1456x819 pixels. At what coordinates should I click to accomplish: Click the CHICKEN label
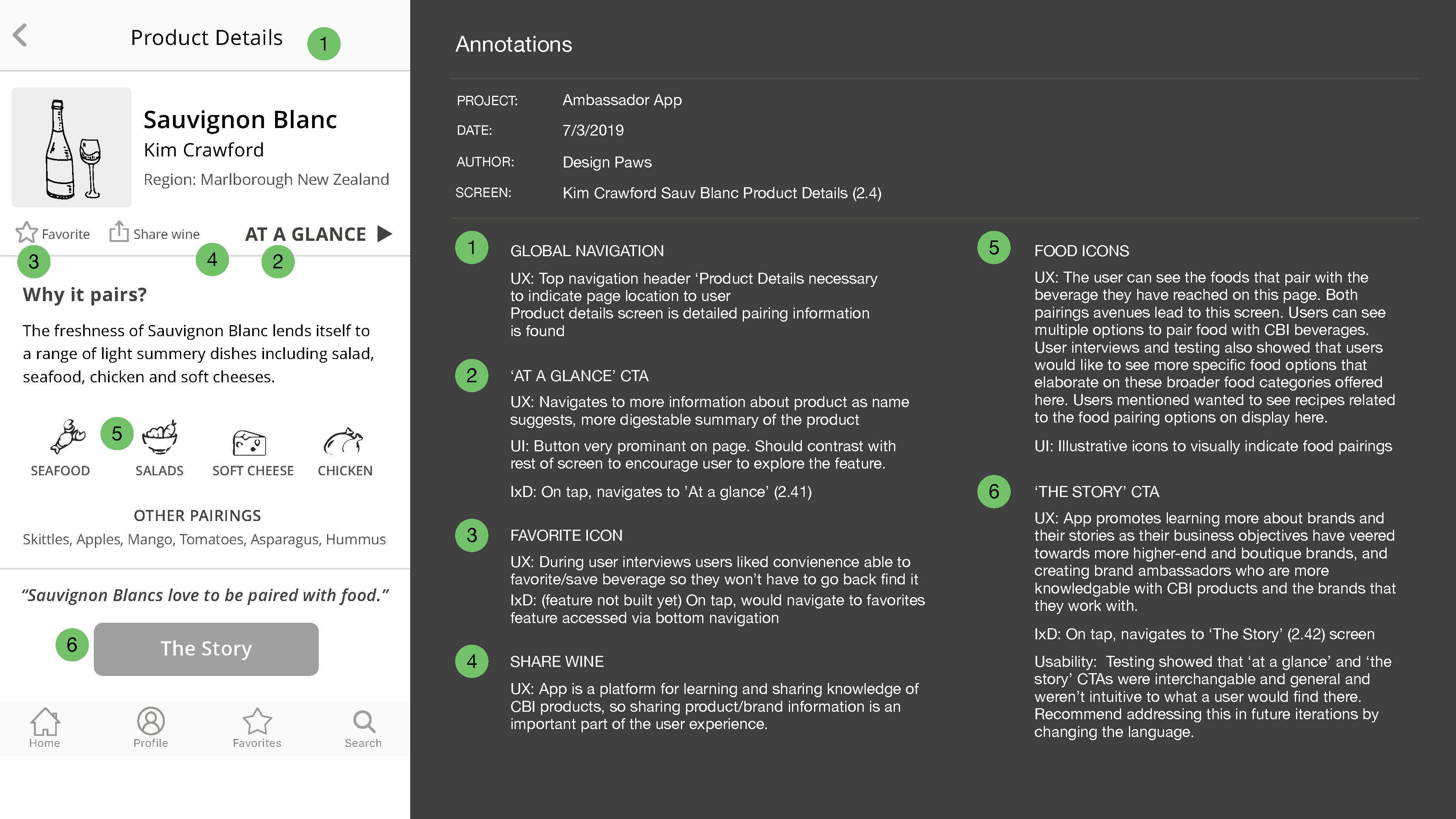click(x=345, y=470)
